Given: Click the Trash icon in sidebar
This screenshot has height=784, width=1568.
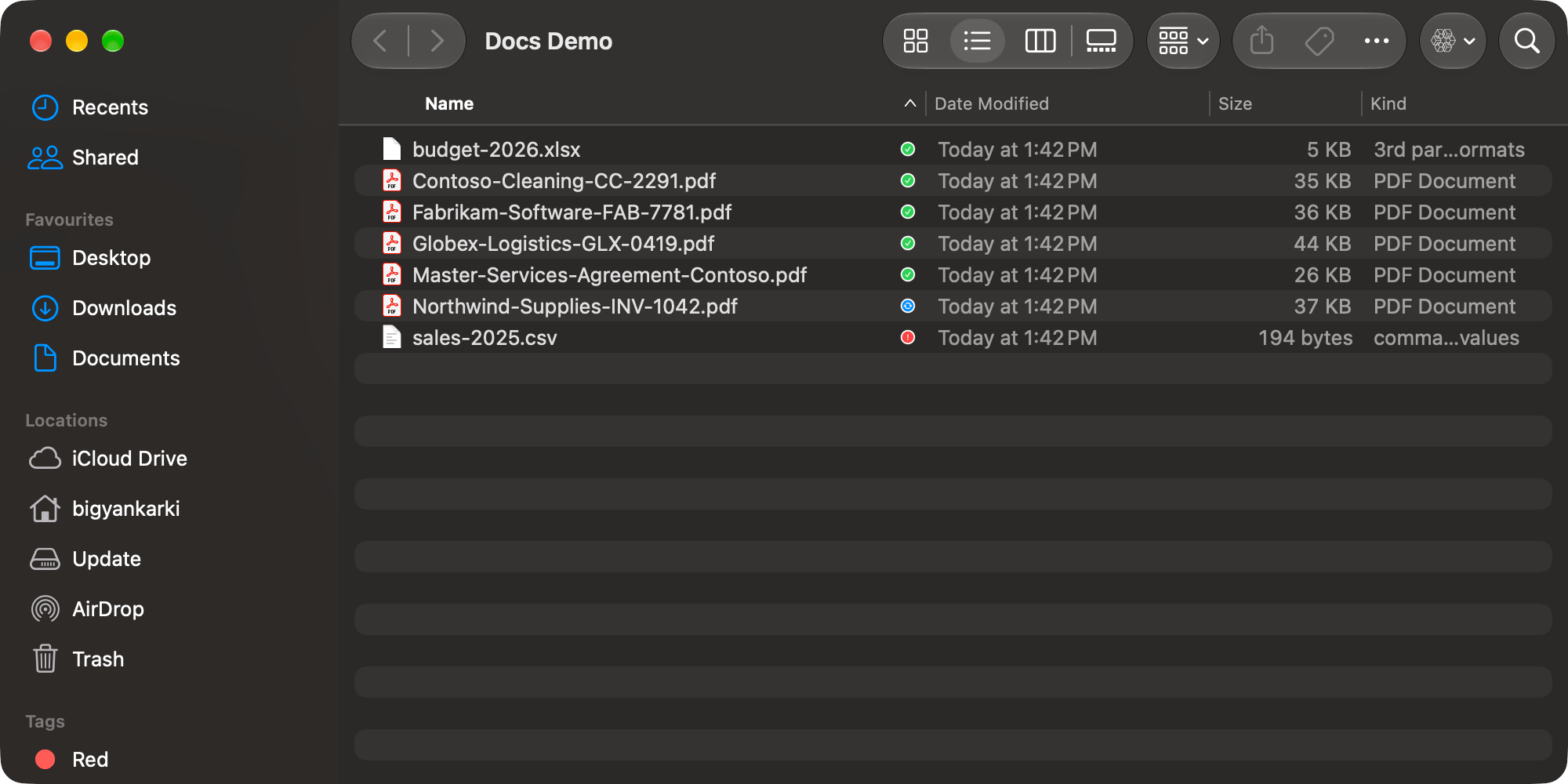Looking at the screenshot, I should 45,659.
